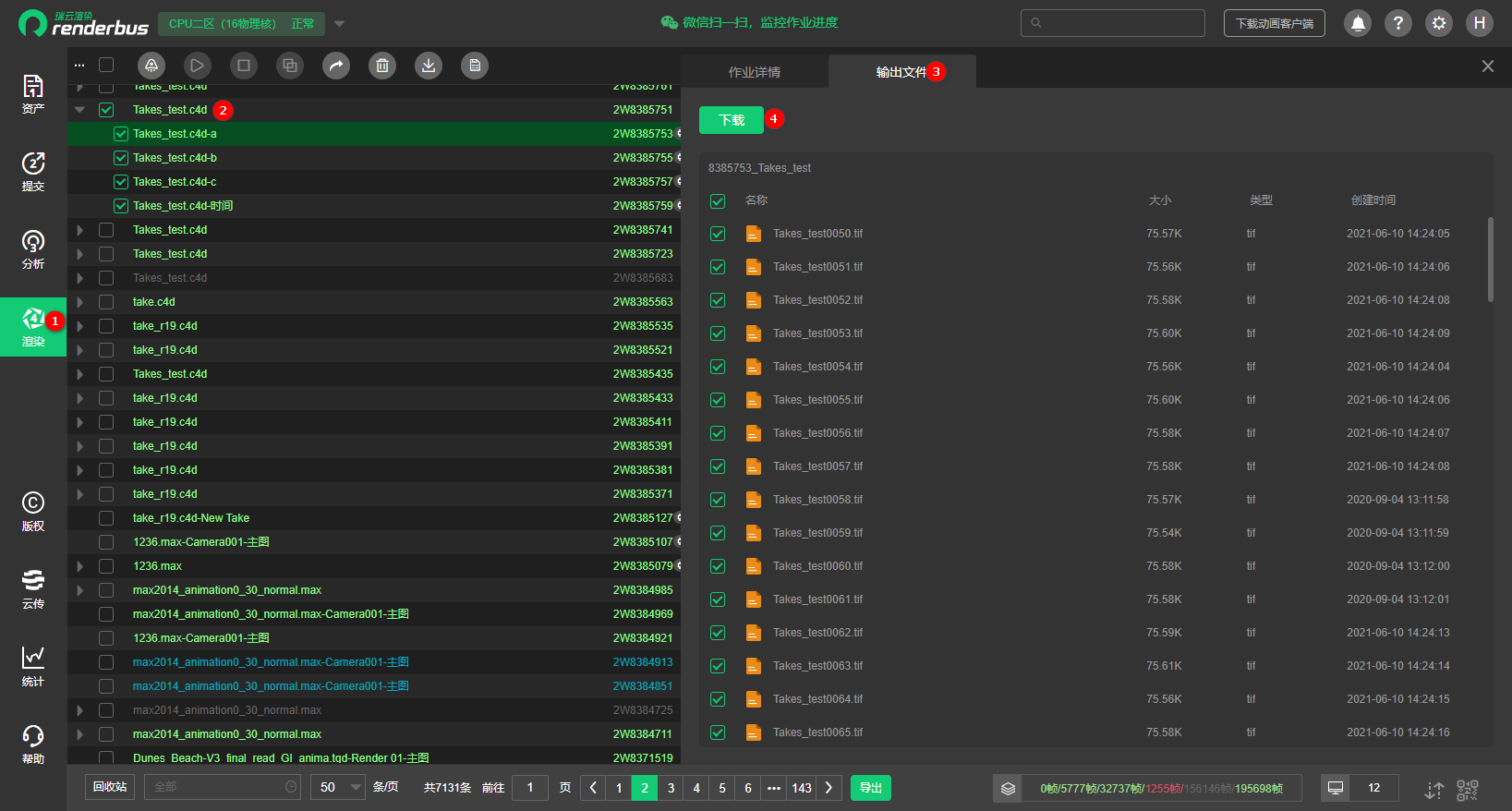Viewport: 1512px width, 811px height.
Task: Uncheck the Takes_test.c4d job 2W8385751 checkbox
Action: [106, 110]
